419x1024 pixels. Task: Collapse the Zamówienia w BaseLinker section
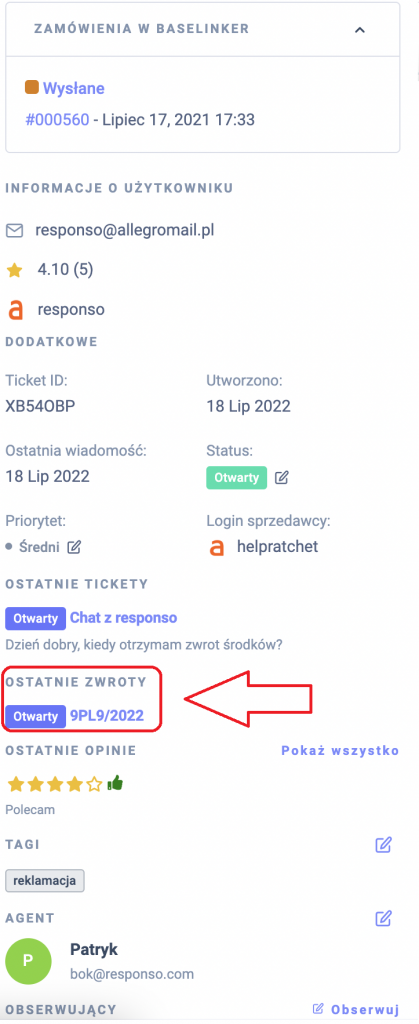coord(360,30)
